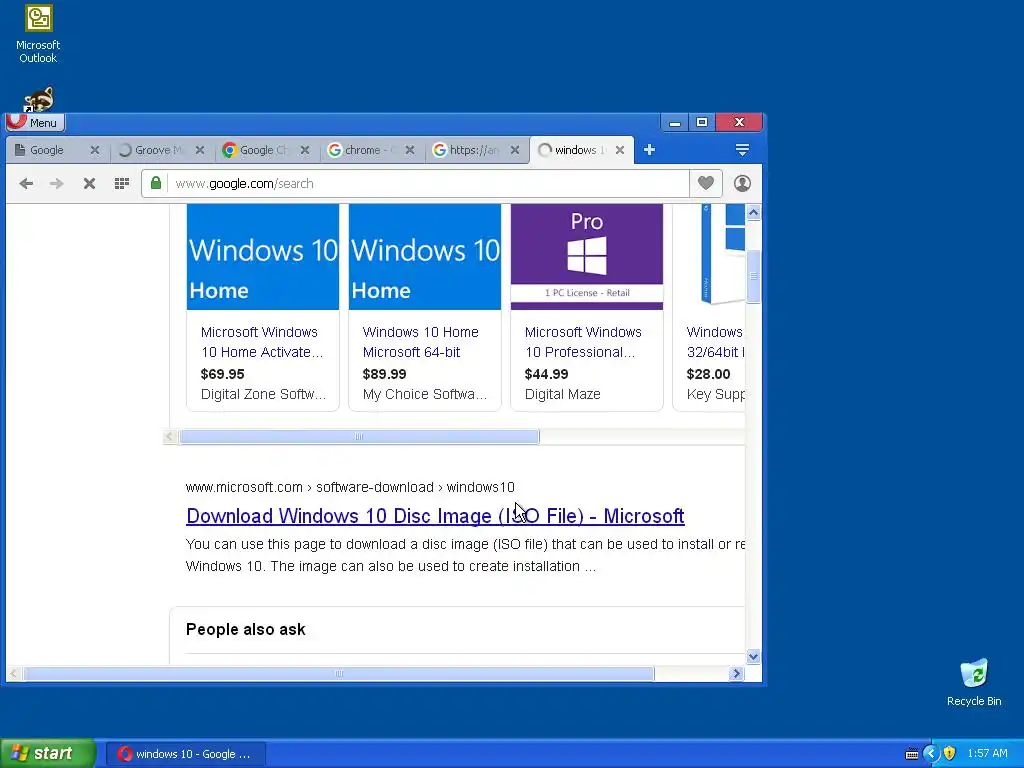This screenshot has width=1024, height=768.
Task: Click the keyboard tray icon
Action: (x=912, y=754)
